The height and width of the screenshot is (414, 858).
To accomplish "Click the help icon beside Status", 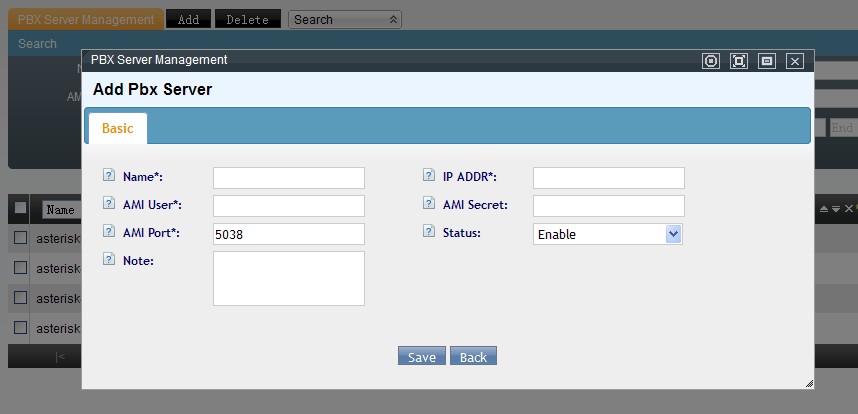I will click(429, 232).
